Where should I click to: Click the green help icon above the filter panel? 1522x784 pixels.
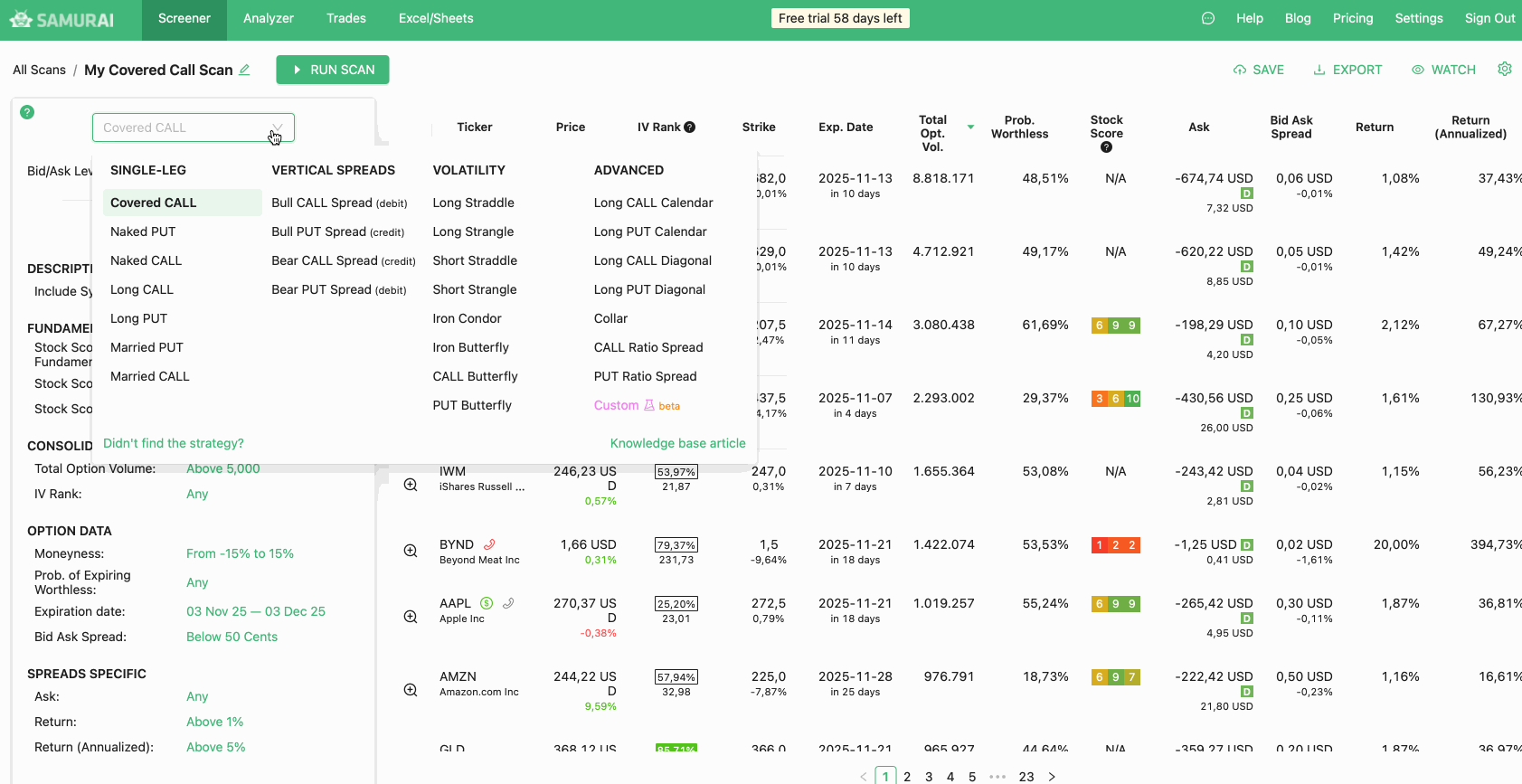(x=27, y=112)
